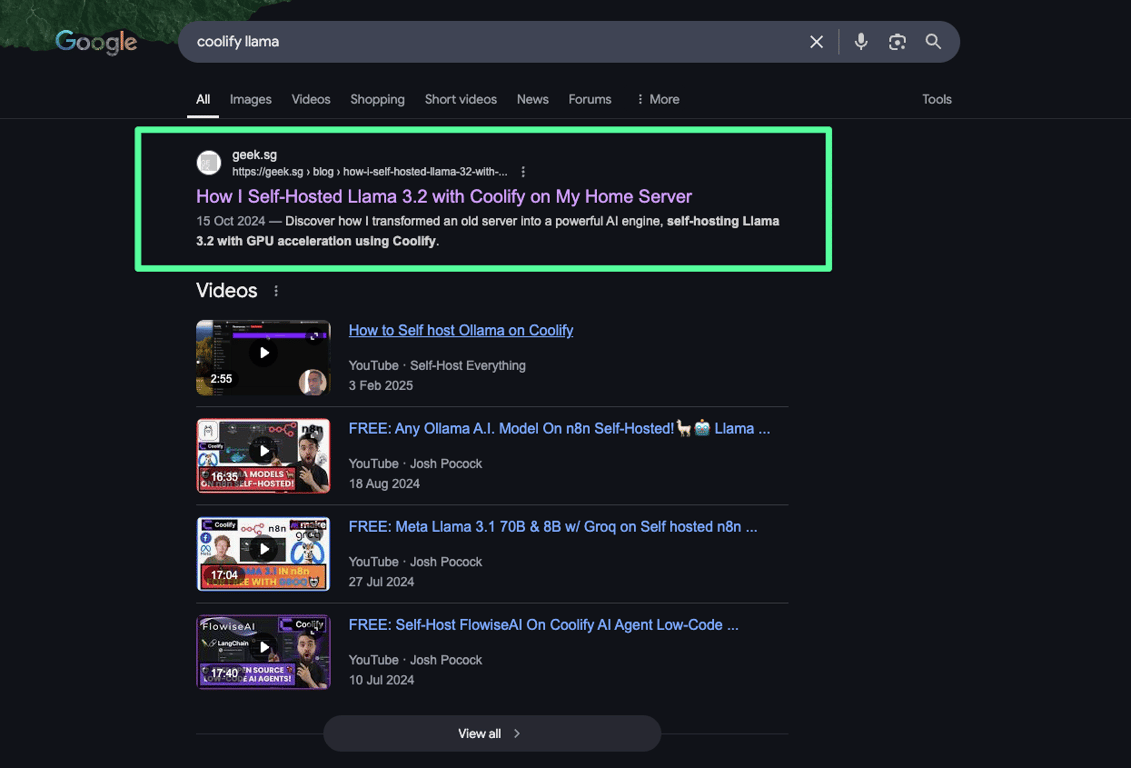Play the 17:04 video thumbnail

point(263,554)
